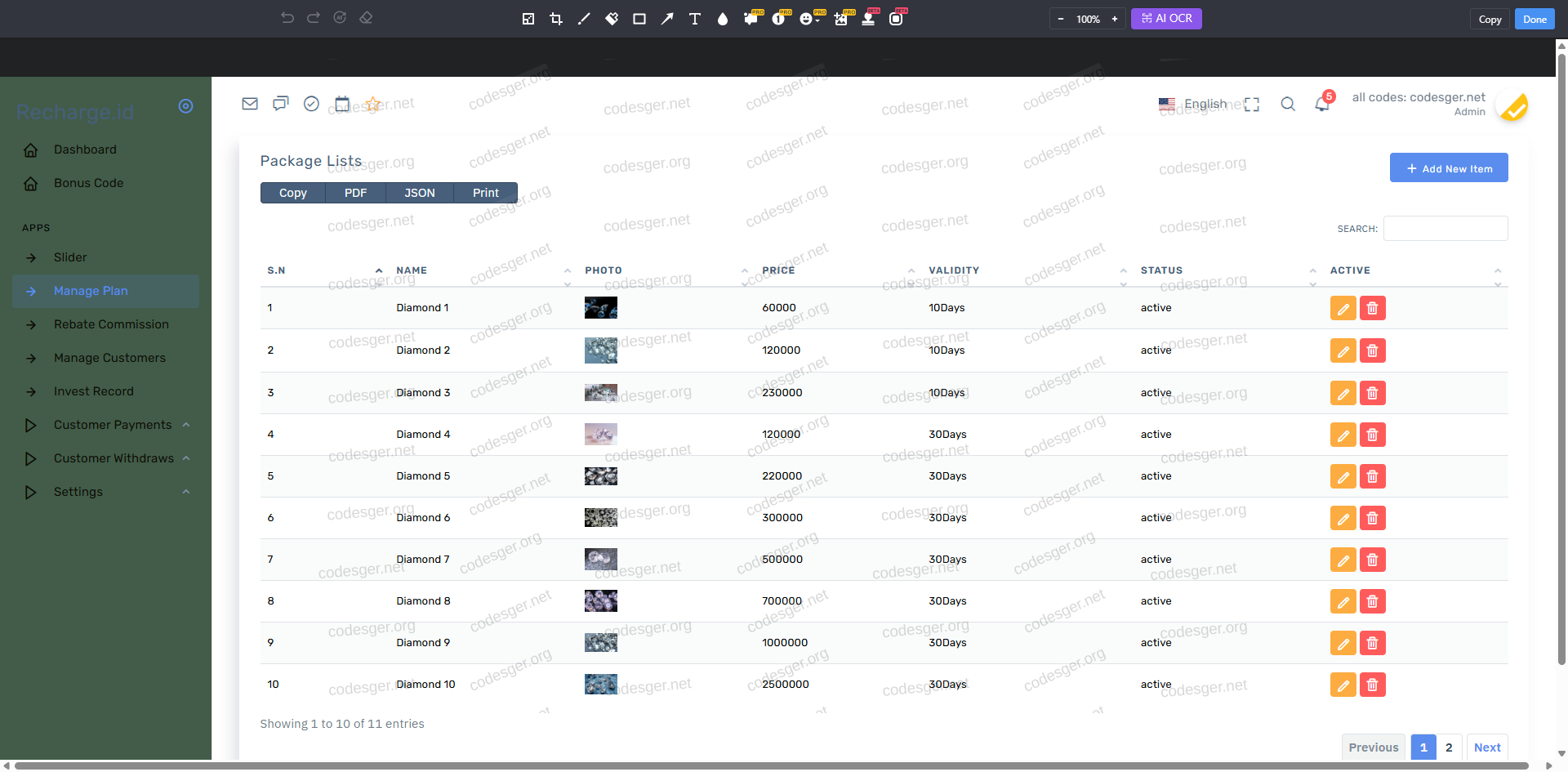Focus the Search input field
This screenshot has width=1568, height=772.
(x=1445, y=229)
